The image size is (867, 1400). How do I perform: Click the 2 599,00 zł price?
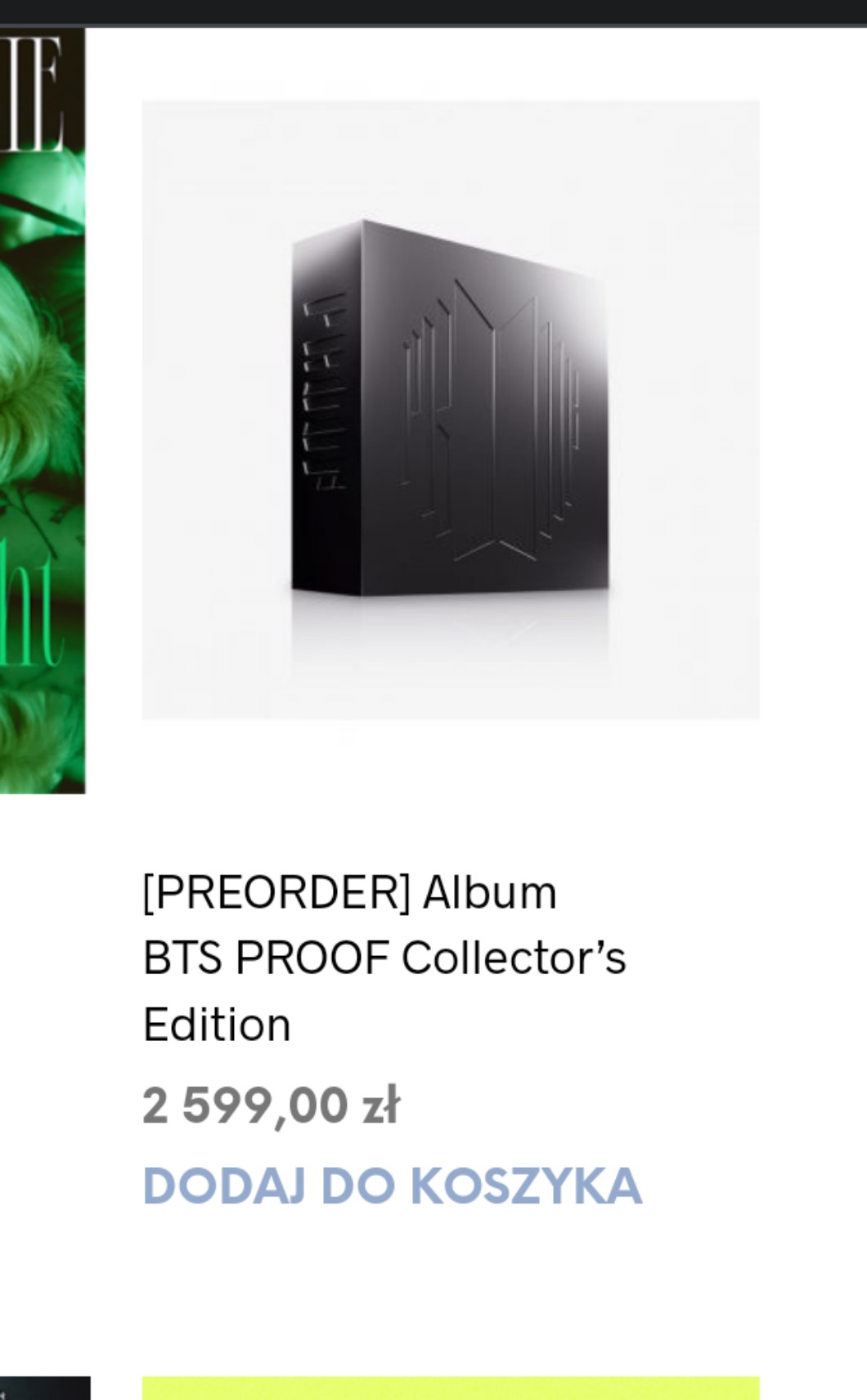pos(271,1106)
